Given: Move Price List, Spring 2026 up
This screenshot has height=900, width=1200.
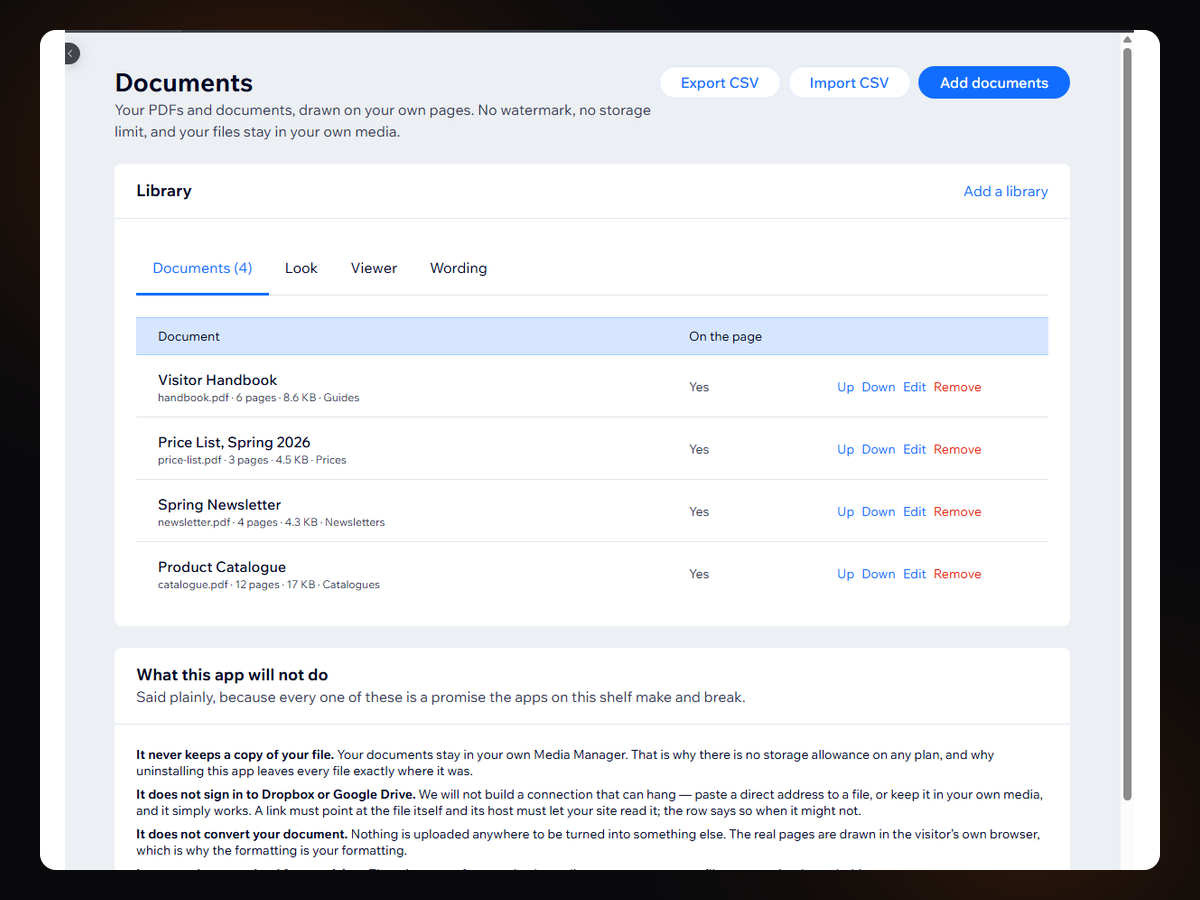Looking at the screenshot, I should click(846, 449).
